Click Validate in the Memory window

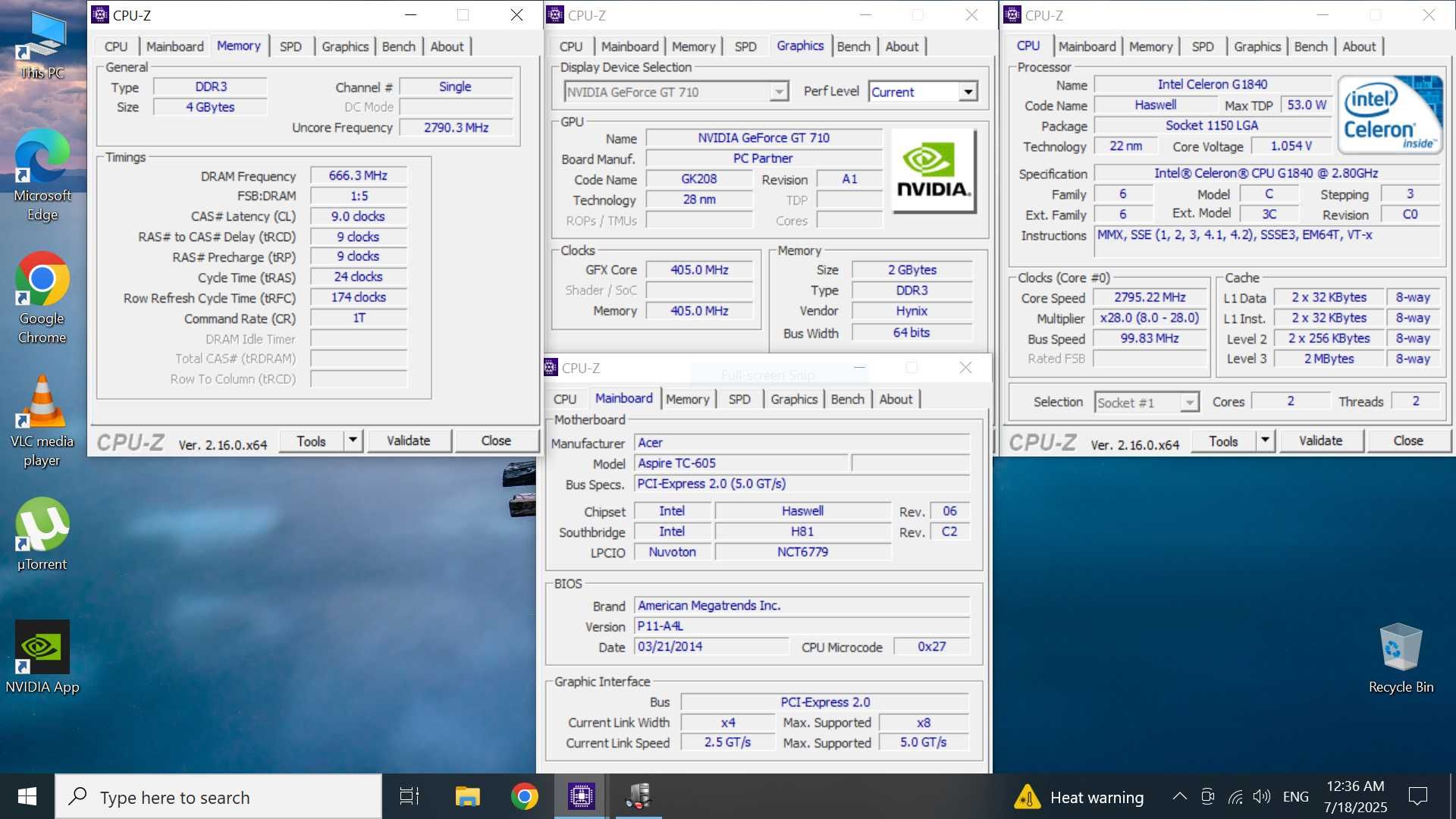click(409, 440)
